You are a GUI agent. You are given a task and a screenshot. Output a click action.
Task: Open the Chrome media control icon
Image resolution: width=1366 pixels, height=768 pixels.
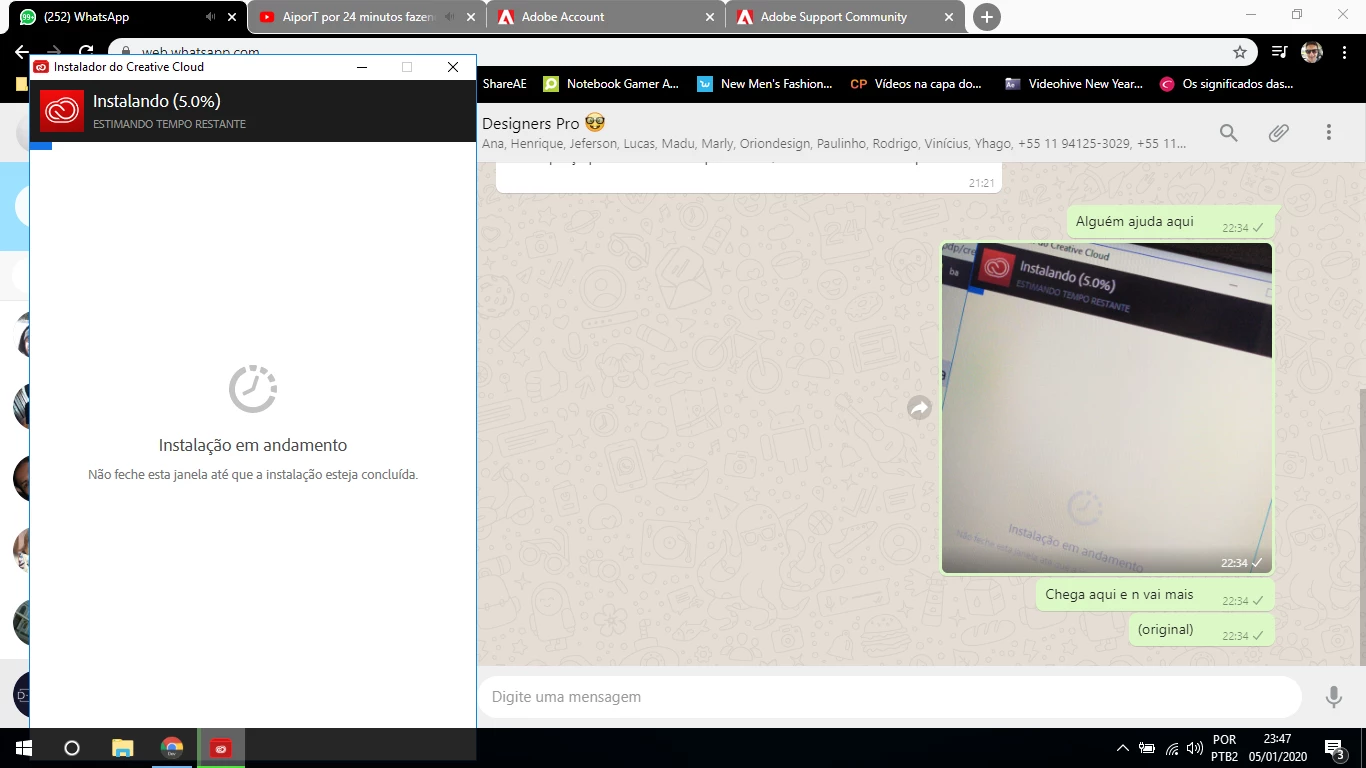(x=1279, y=52)
